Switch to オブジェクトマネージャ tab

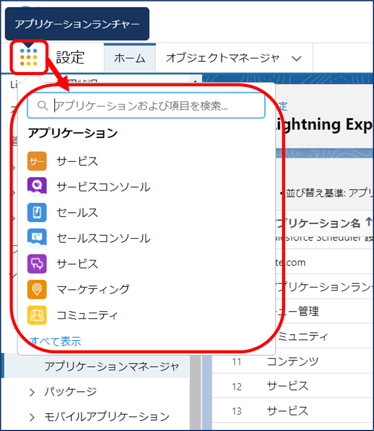tap(222, 58)
